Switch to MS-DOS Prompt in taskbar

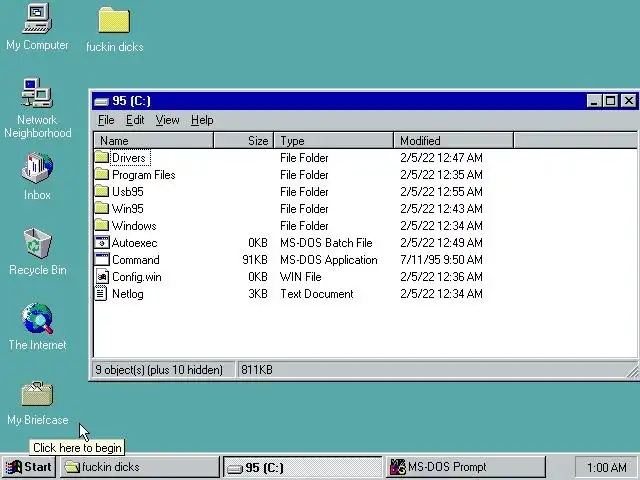[465, 467]
